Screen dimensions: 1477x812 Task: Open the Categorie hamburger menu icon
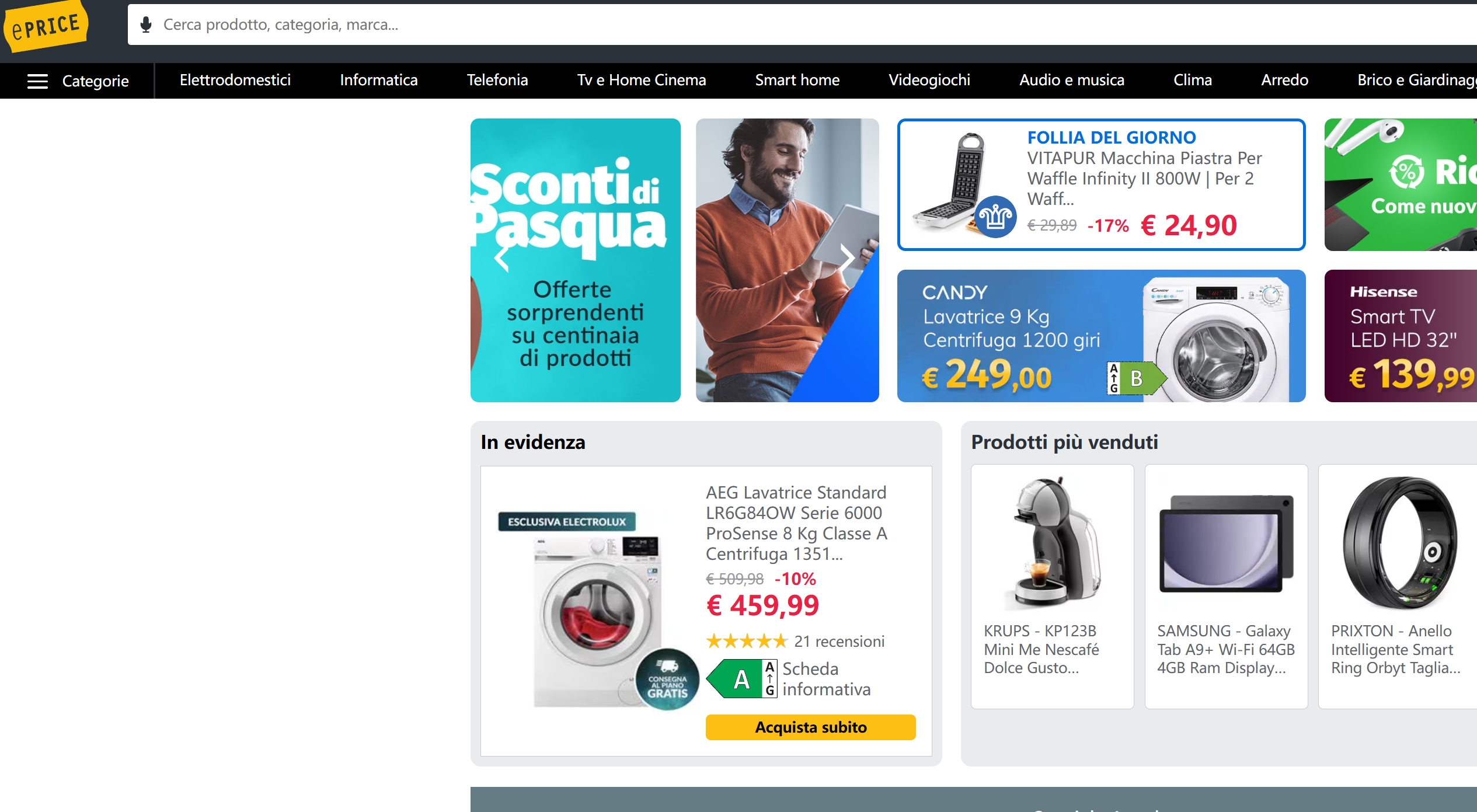[37, 81]
